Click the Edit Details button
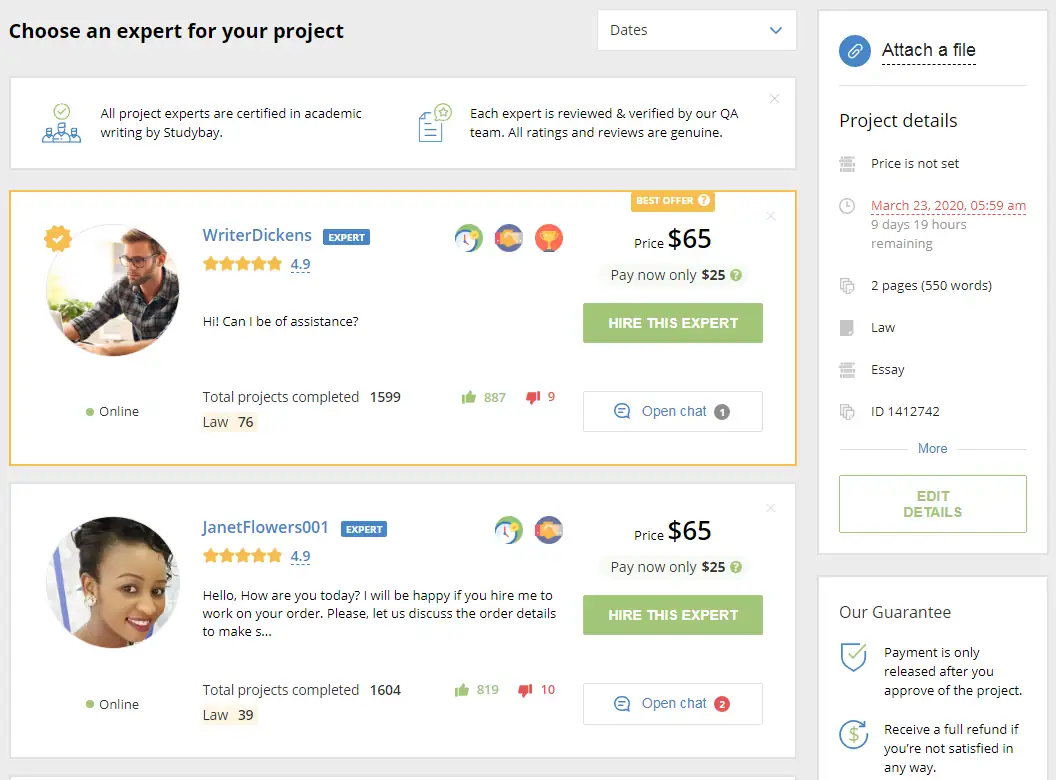 pos(932,504)
